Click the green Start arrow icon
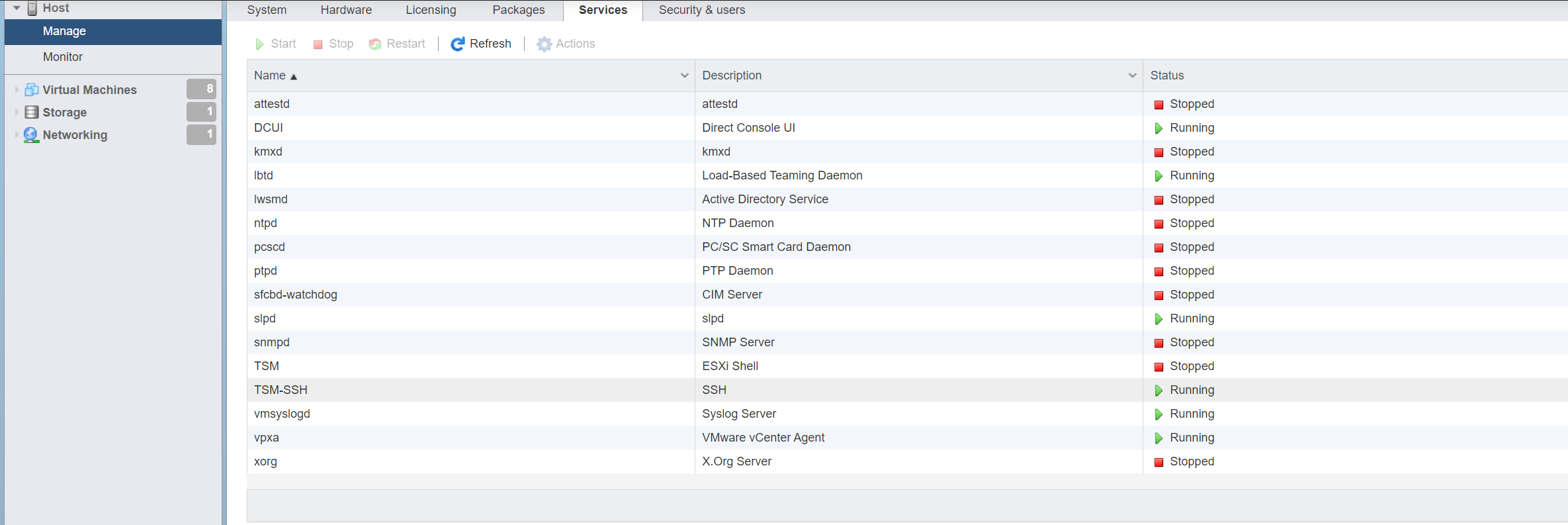The width and height of the screenshot is (1568, 525). click(259, 44)
